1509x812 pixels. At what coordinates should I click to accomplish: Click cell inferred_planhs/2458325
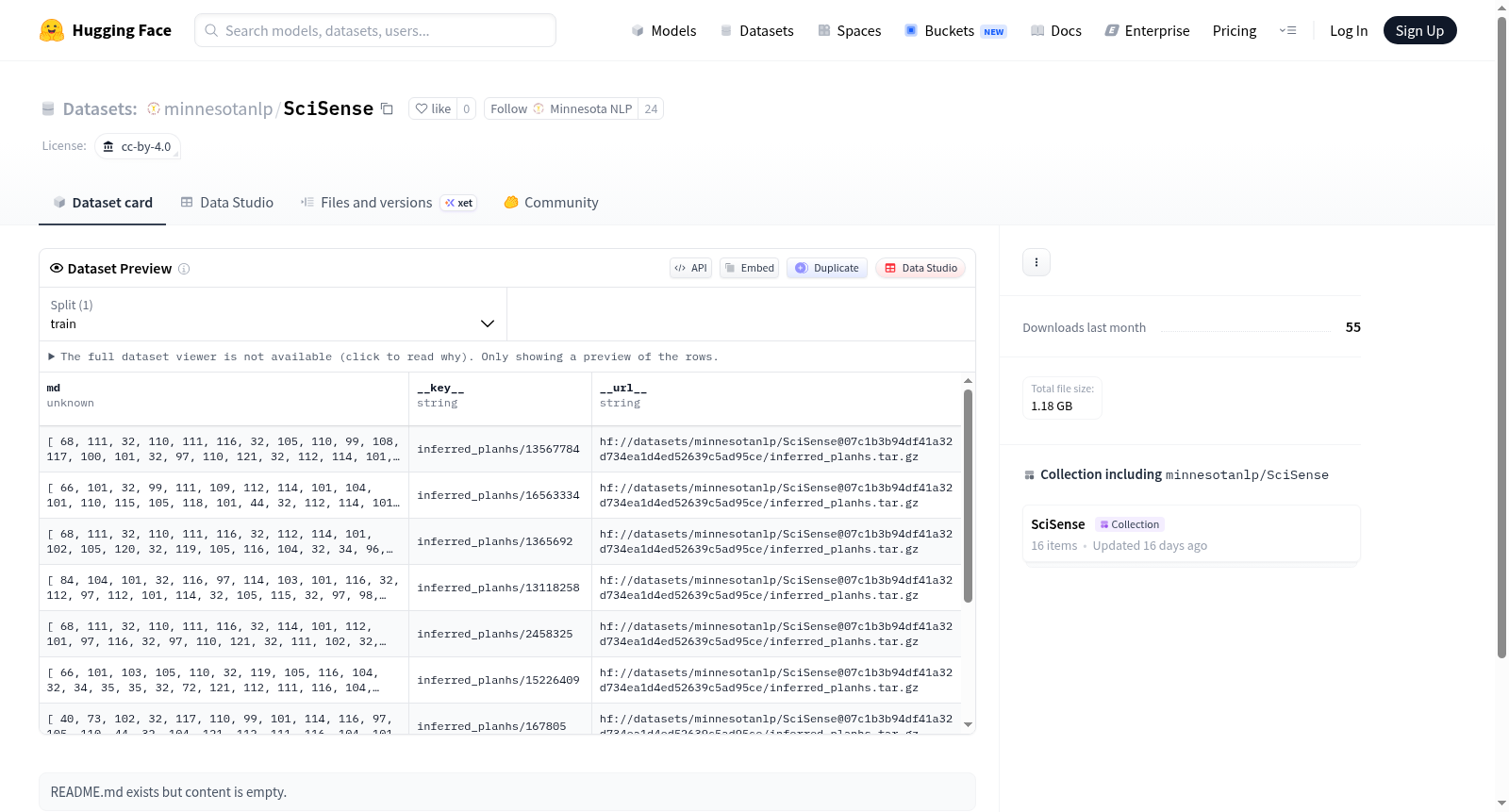500,634
